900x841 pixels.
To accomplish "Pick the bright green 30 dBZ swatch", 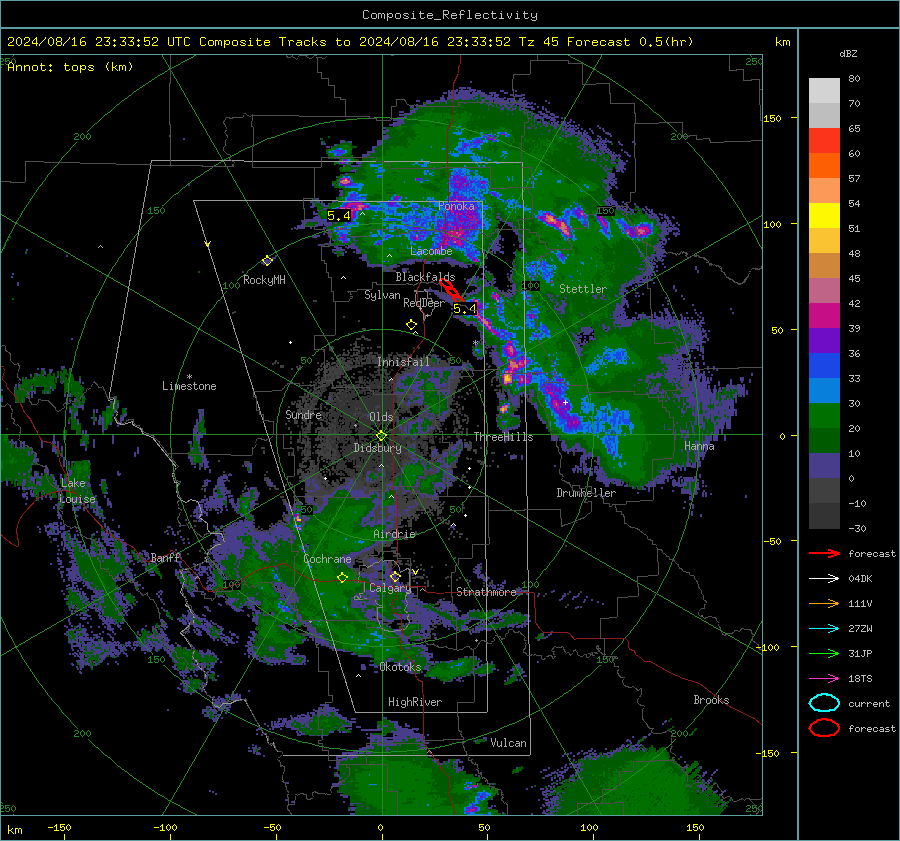I will point(824,416).
